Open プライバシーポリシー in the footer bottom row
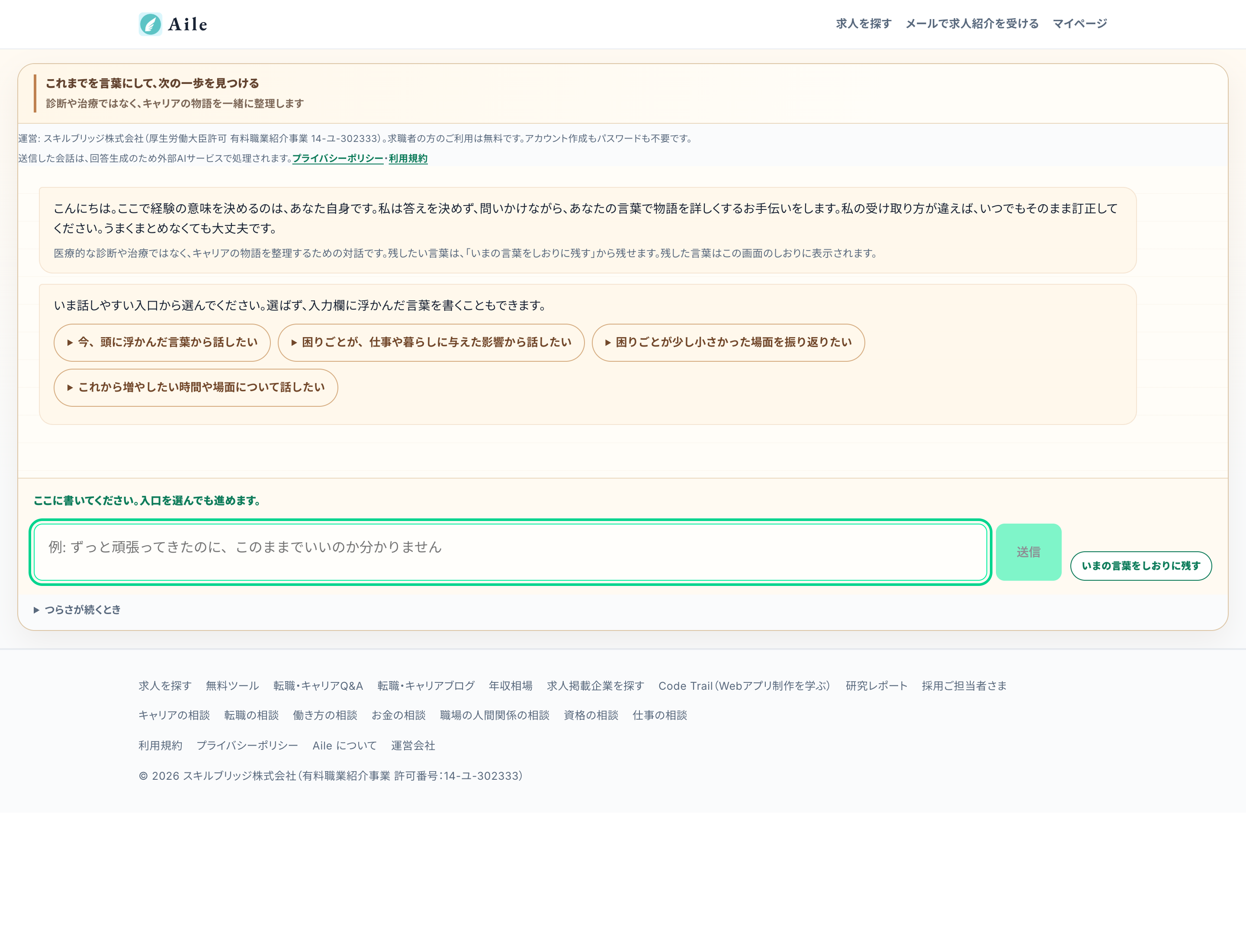This screenshot has width=1246, height=952. point(247,745)
